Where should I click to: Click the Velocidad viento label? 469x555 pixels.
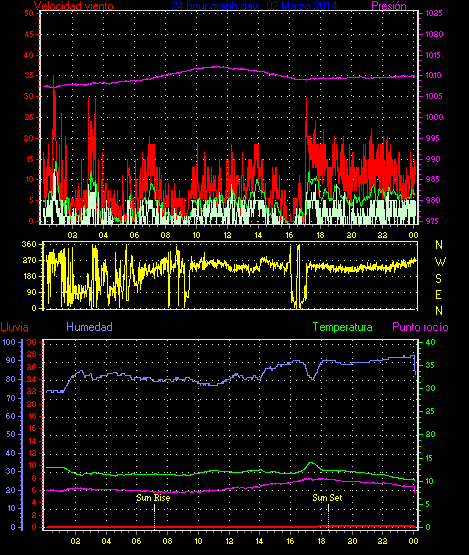74,6
